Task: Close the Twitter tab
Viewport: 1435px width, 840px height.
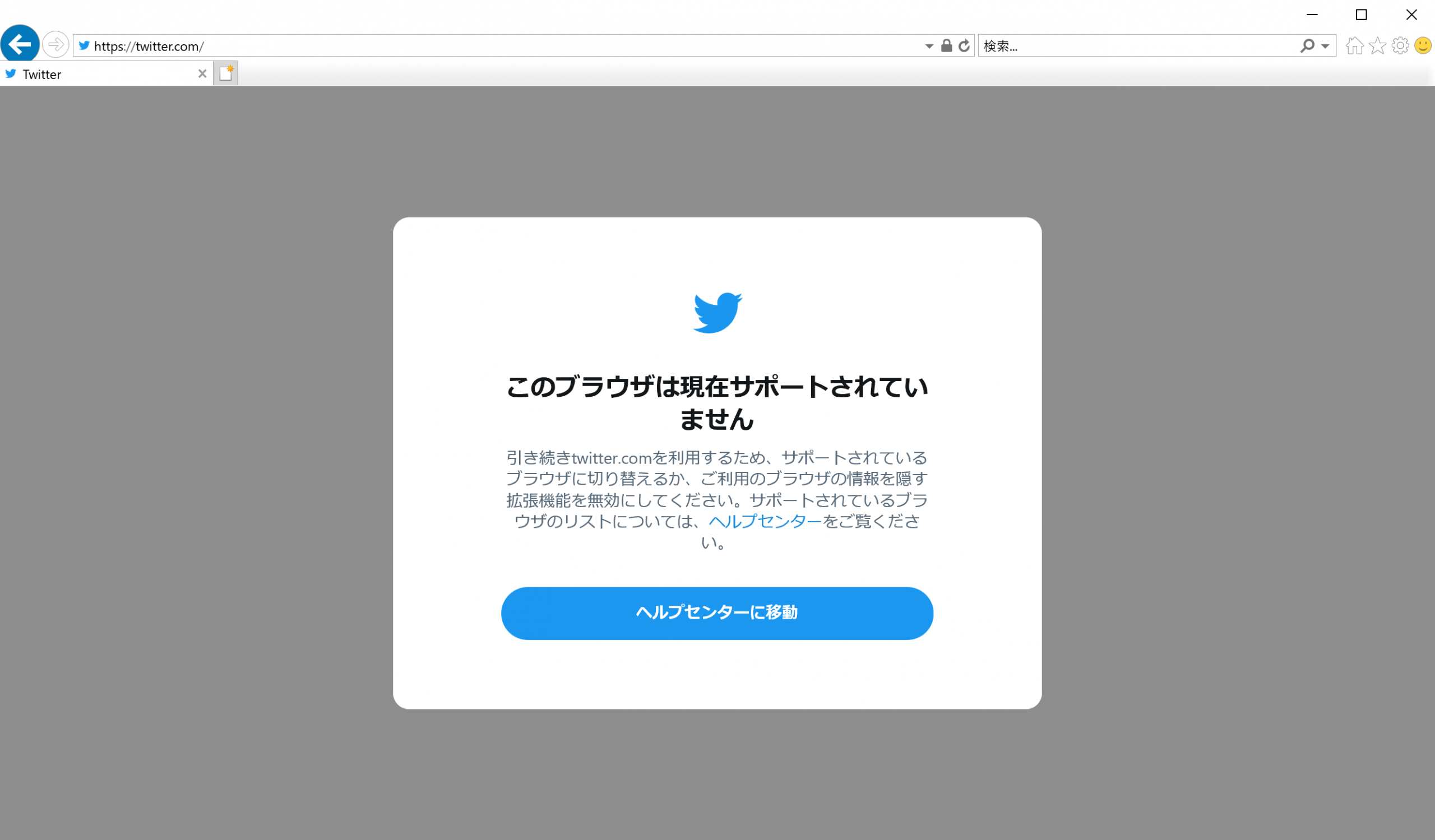Action: 202,73
